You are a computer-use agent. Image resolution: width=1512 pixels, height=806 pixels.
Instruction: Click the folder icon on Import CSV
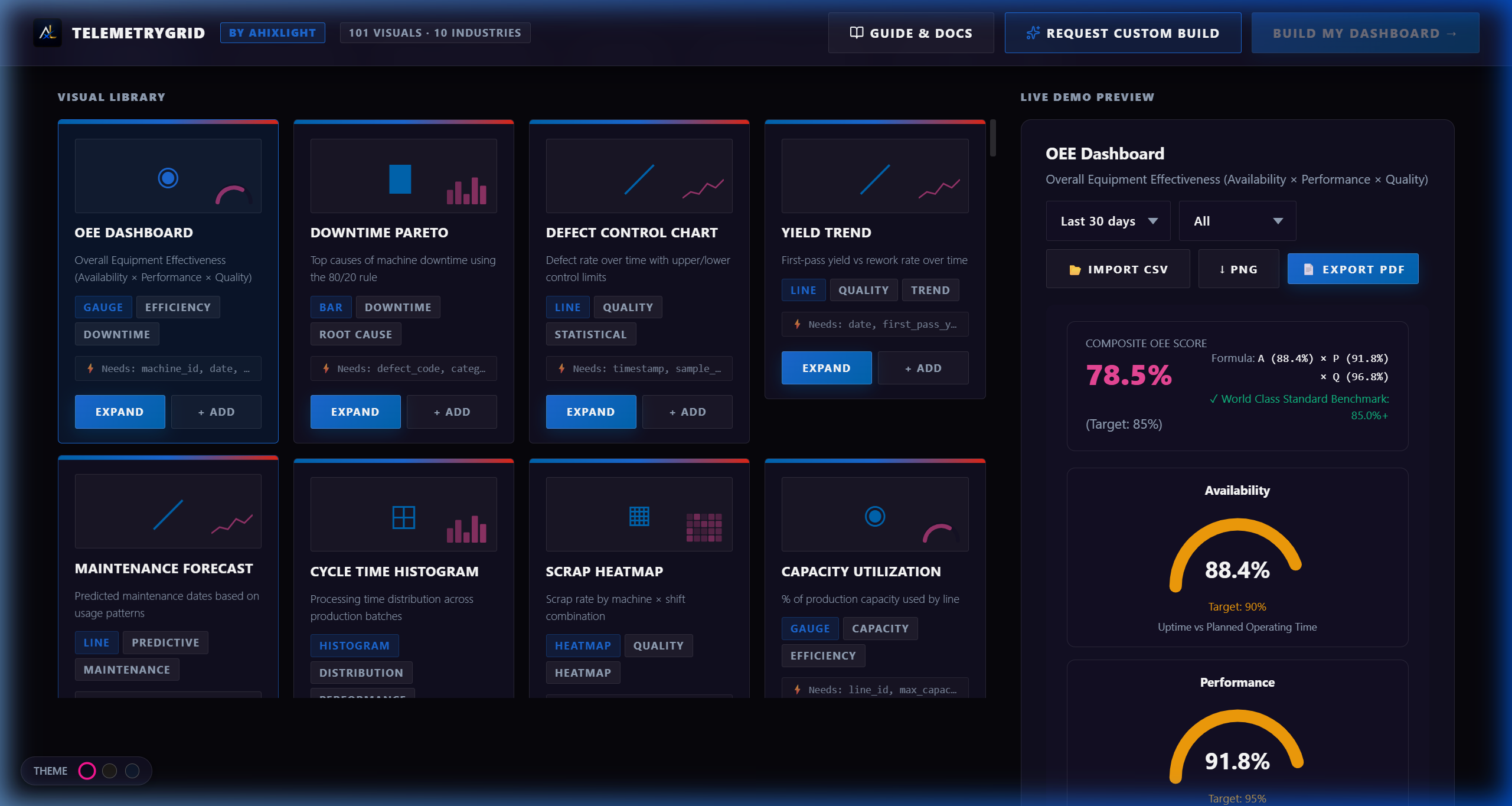1075,270
